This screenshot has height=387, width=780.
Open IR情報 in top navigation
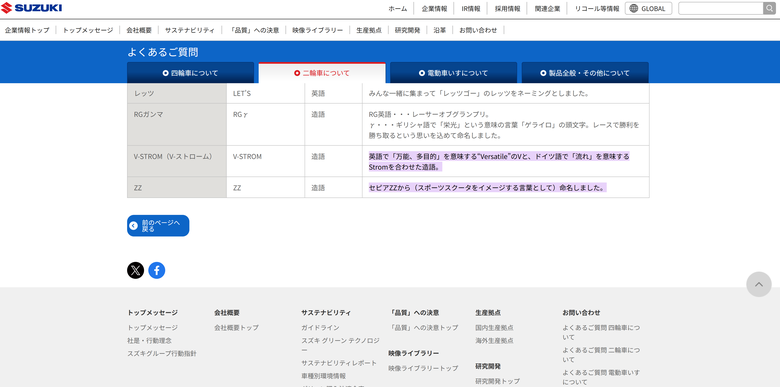pyautogui.click(x=471, y=8)
